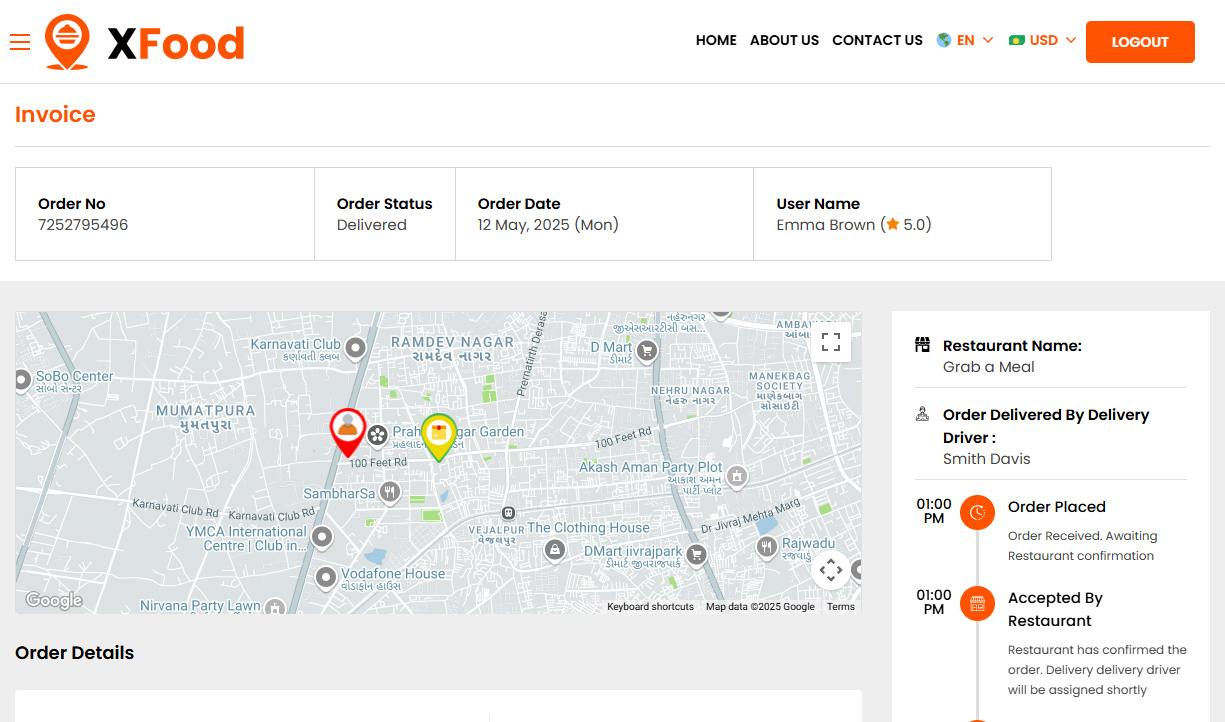1225x722 pixels.
Task: Open map Keyboard shortcuts
Action: click(x=650, y=607)
